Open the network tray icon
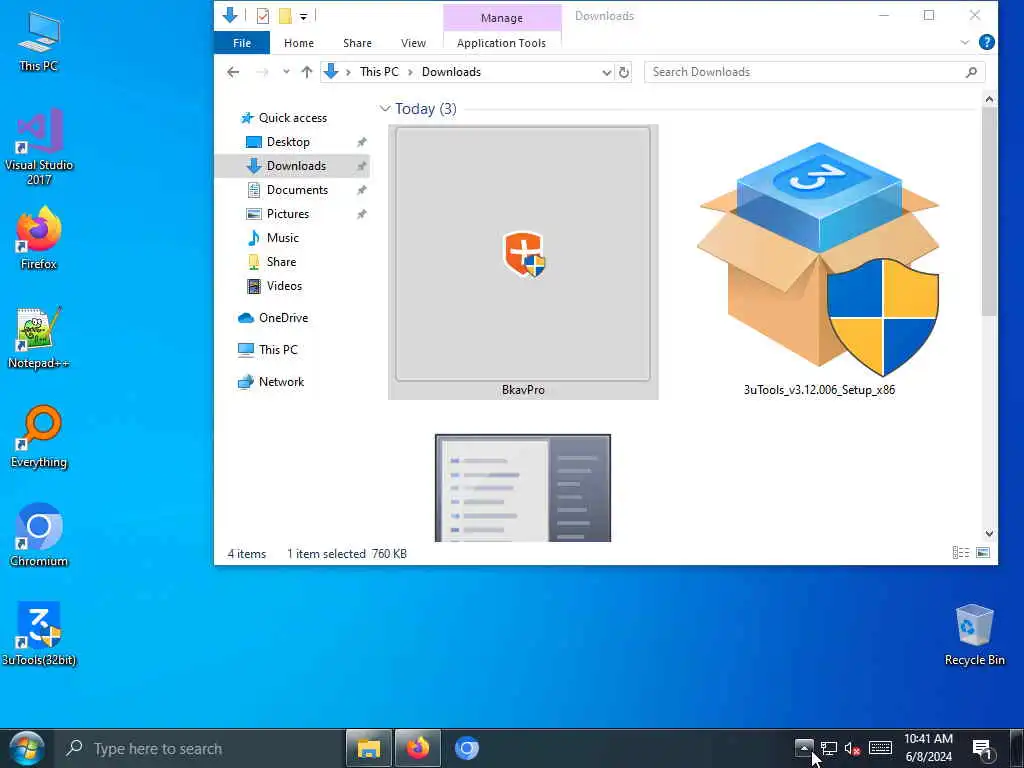The image size is (1024, 768). 829,748
